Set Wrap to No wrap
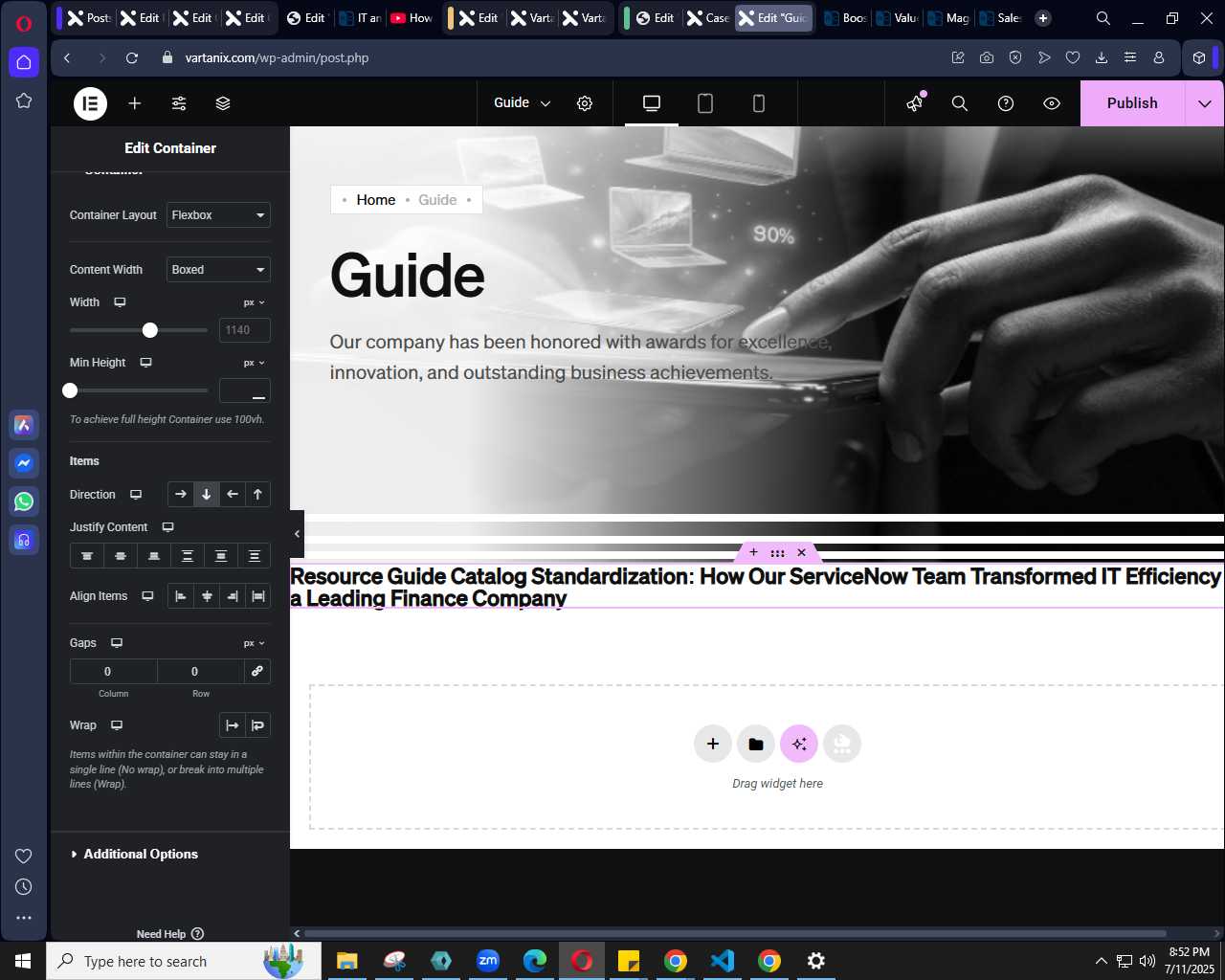Image resolution: width=1225 pixels, height=980 pixels. [233, 725]
